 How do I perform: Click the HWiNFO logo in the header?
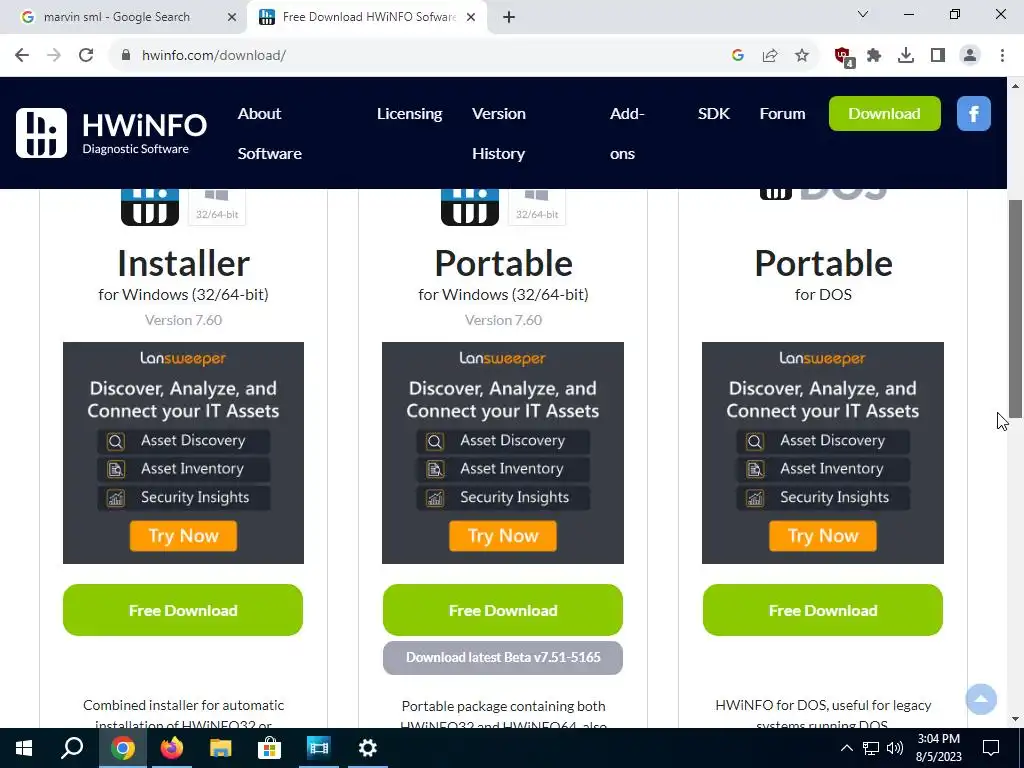111,133
